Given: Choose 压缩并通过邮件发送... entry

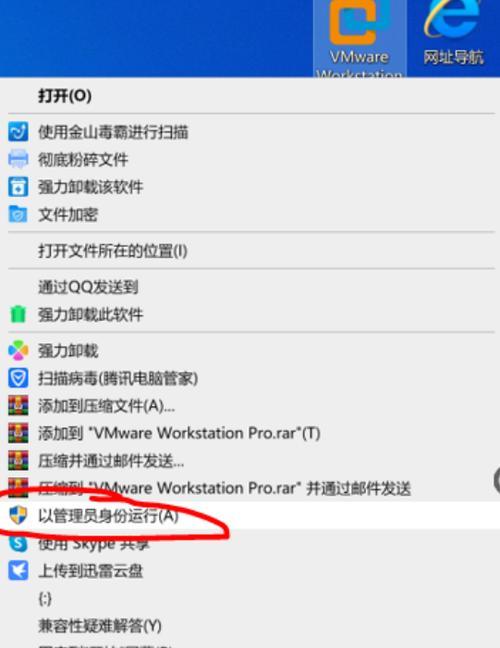Looking at the screenshot, I should pos(111,460).
